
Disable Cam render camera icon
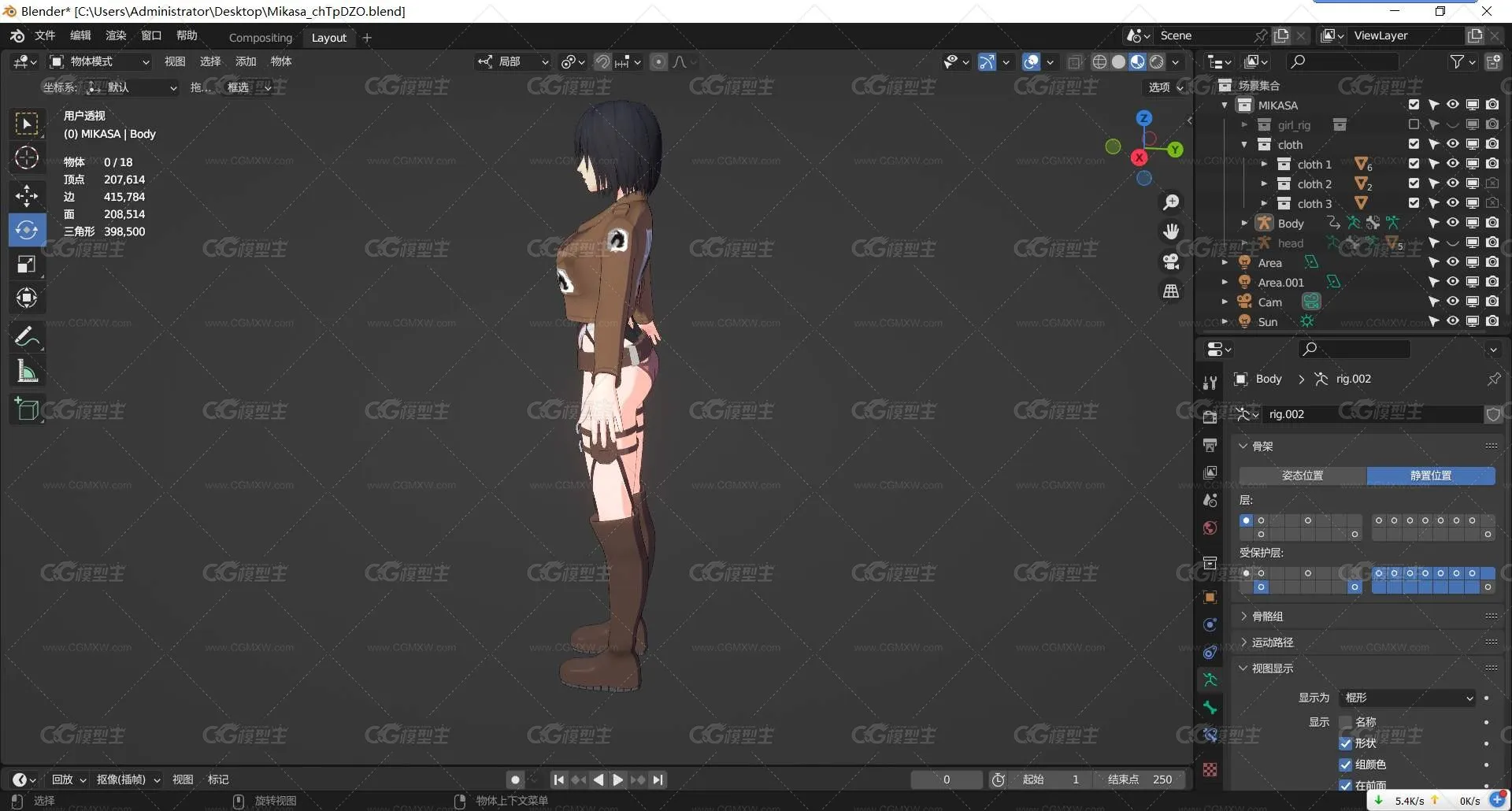click(1492, 302)
